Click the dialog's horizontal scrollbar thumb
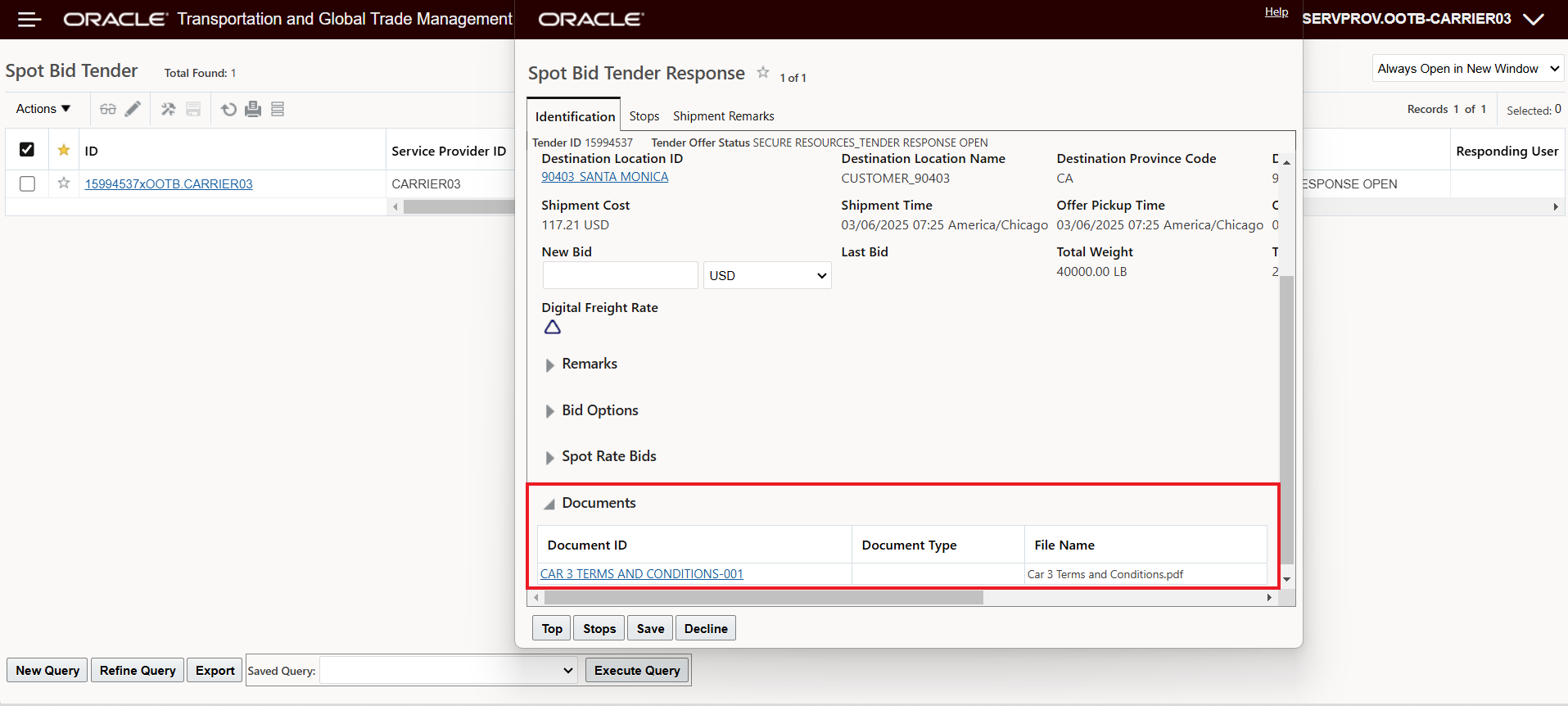This screenshot has height=706, width=1568. click(763, 598)
